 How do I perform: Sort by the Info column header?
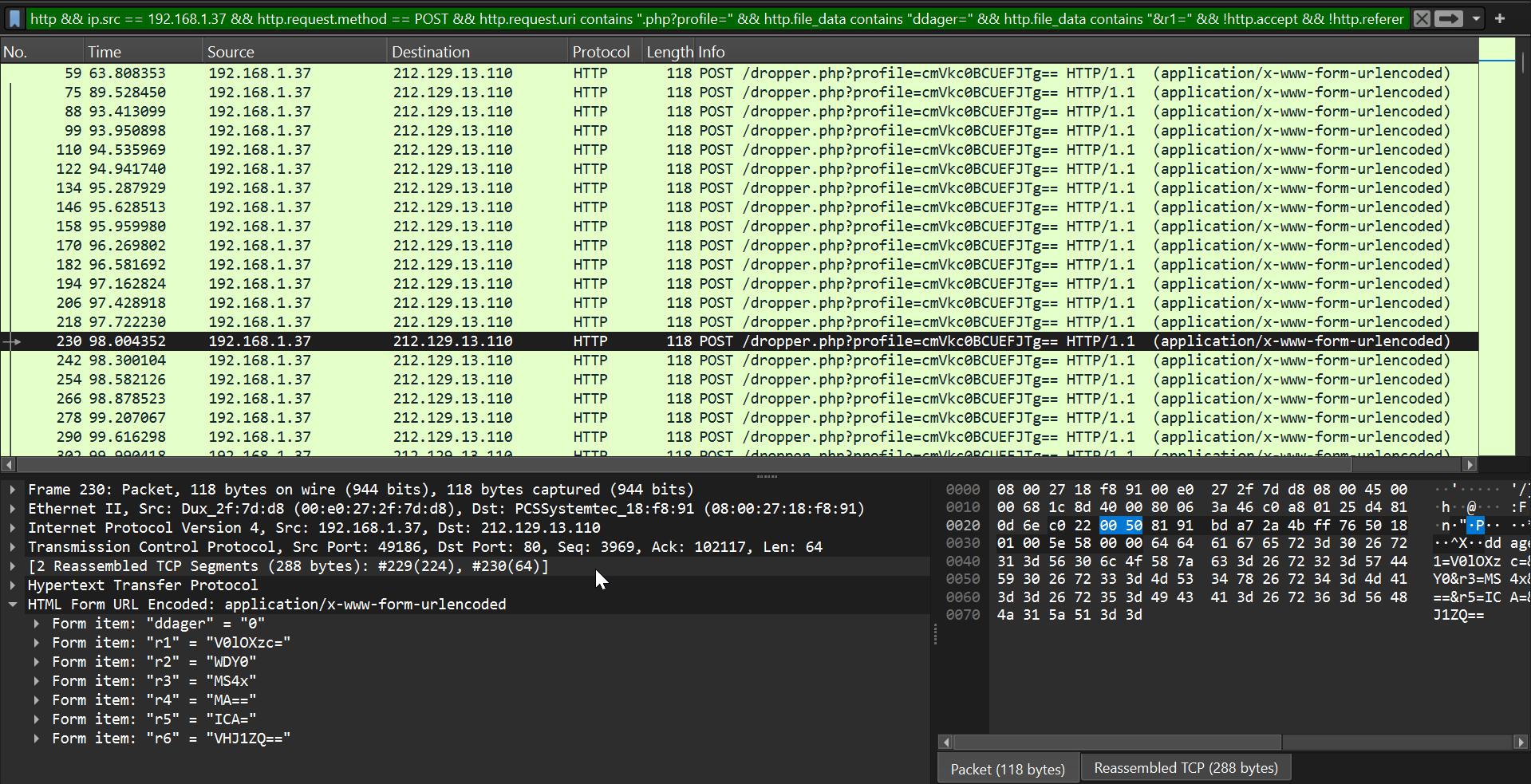click(x=1087, y=52)
